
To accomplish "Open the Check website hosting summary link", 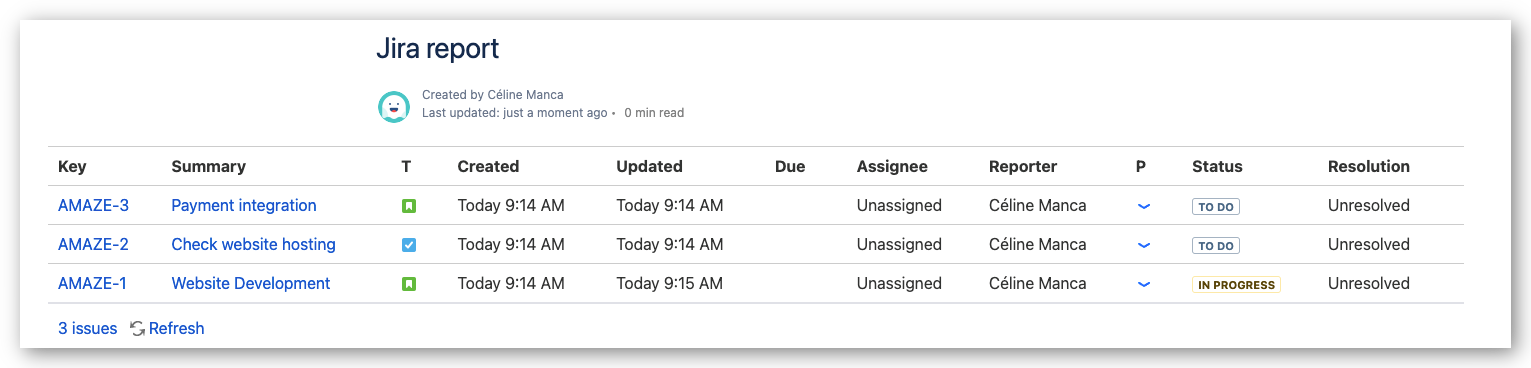I will coord(253,245).
